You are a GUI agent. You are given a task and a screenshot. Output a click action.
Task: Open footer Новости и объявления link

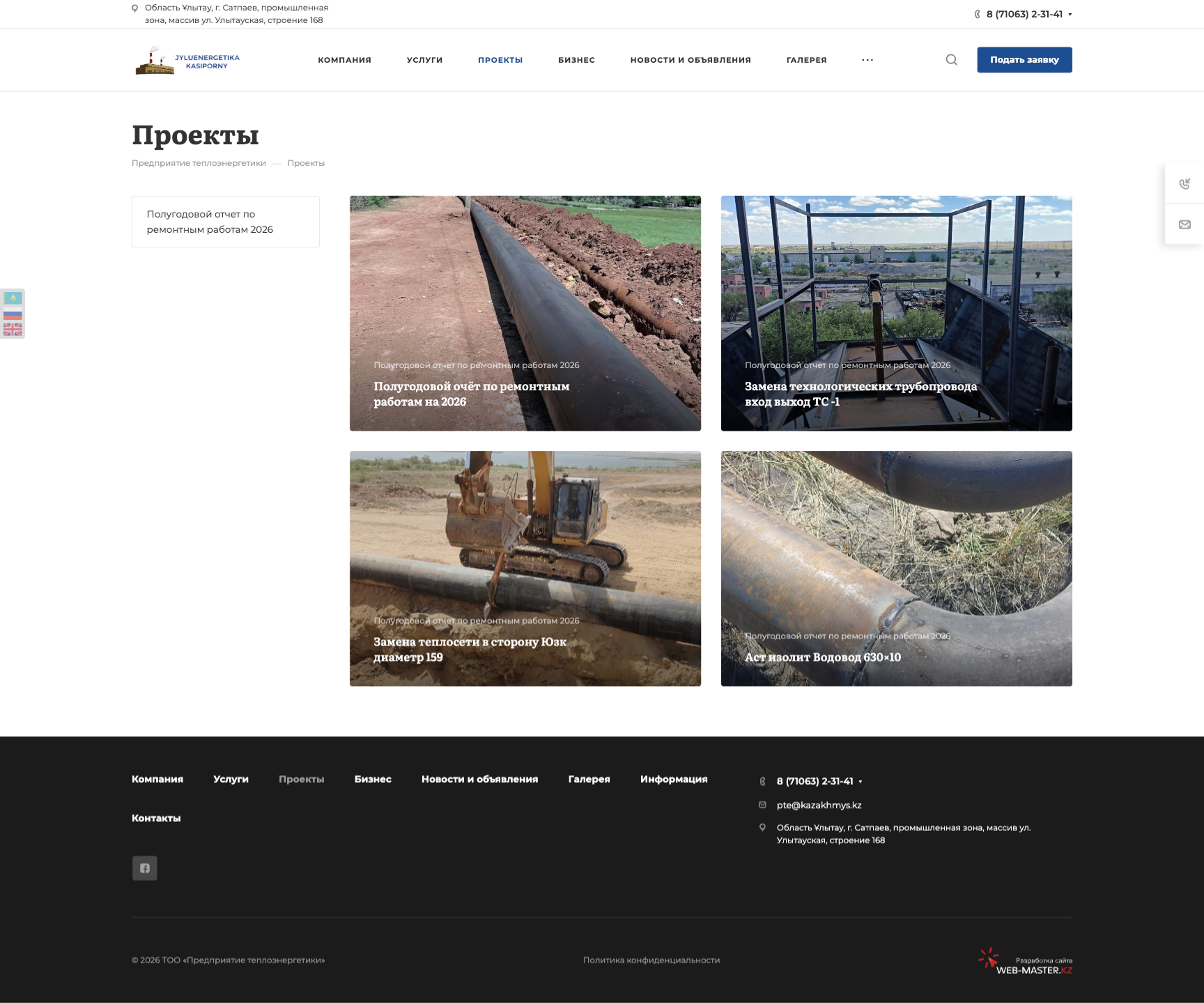480,779
